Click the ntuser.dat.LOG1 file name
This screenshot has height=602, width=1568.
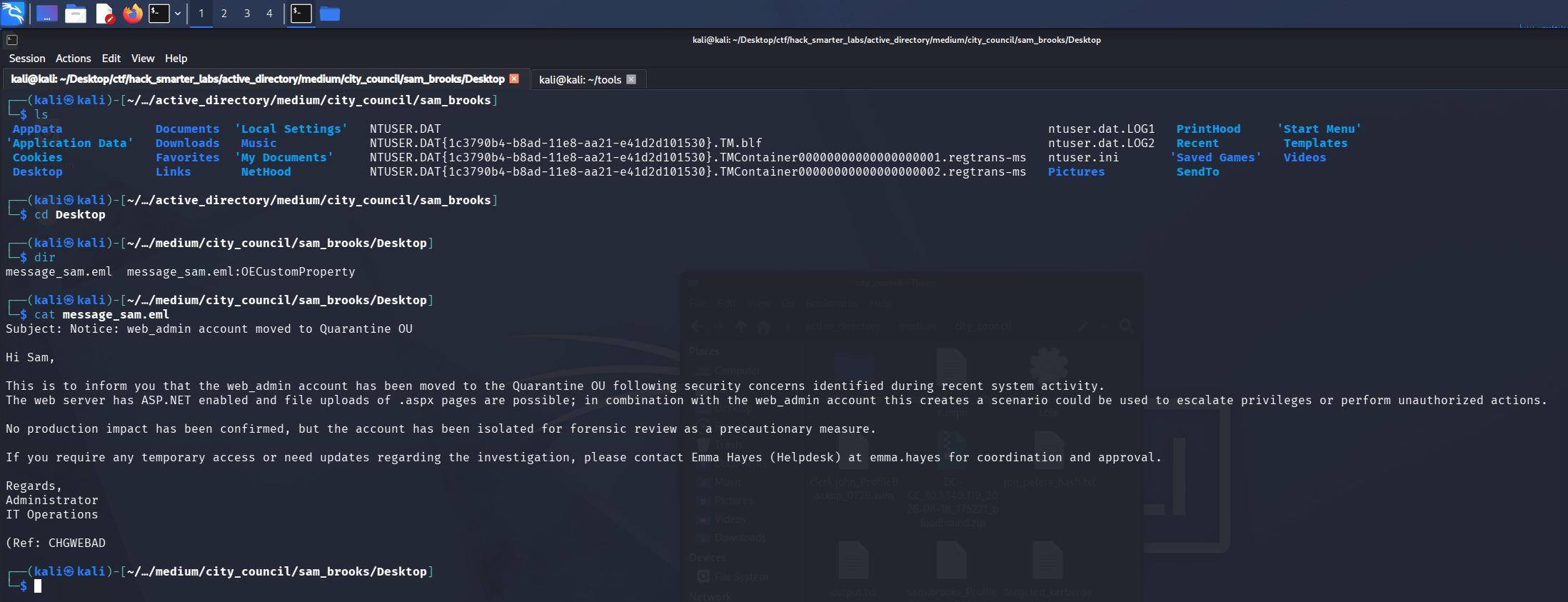pos(1102,129)
